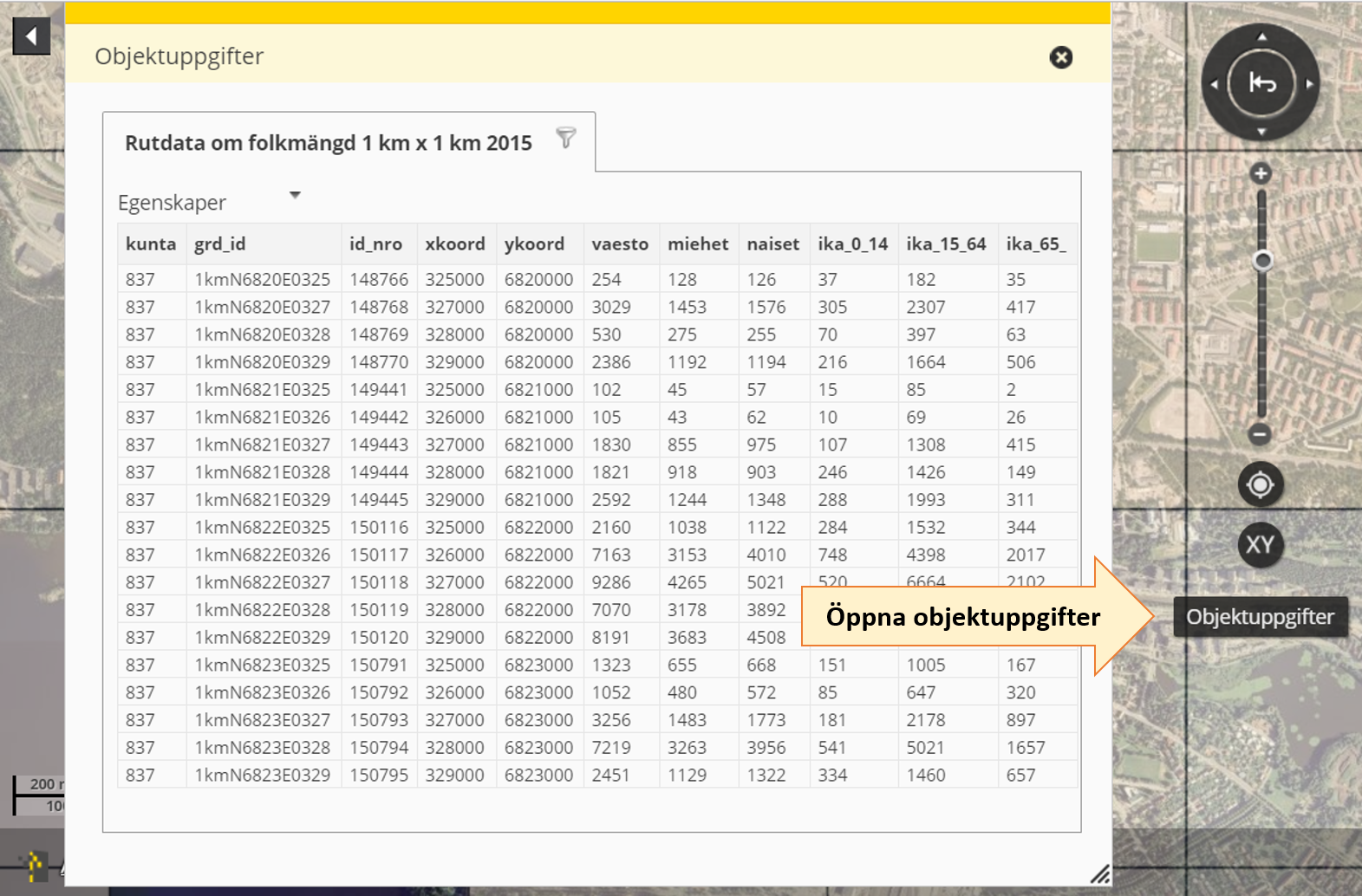1362x896 pixels.
Task: Sort by xkoord column header
Action: coord(456,244)
